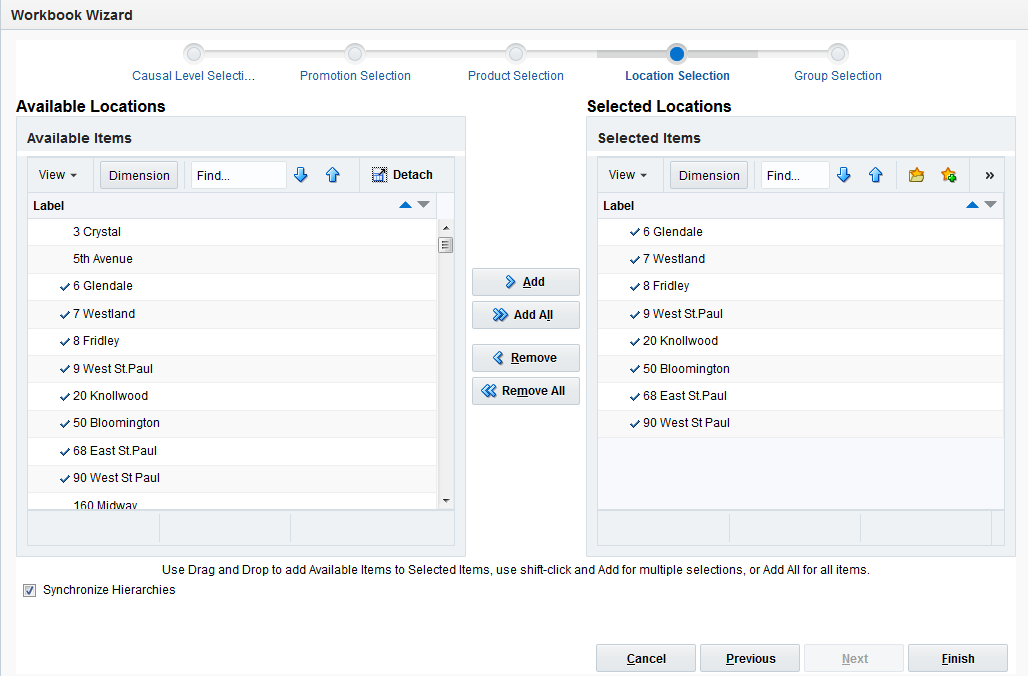Click Find Previous up arrow in Selected Items
This screenshot has height=676, width=1028.
[876, 175]
